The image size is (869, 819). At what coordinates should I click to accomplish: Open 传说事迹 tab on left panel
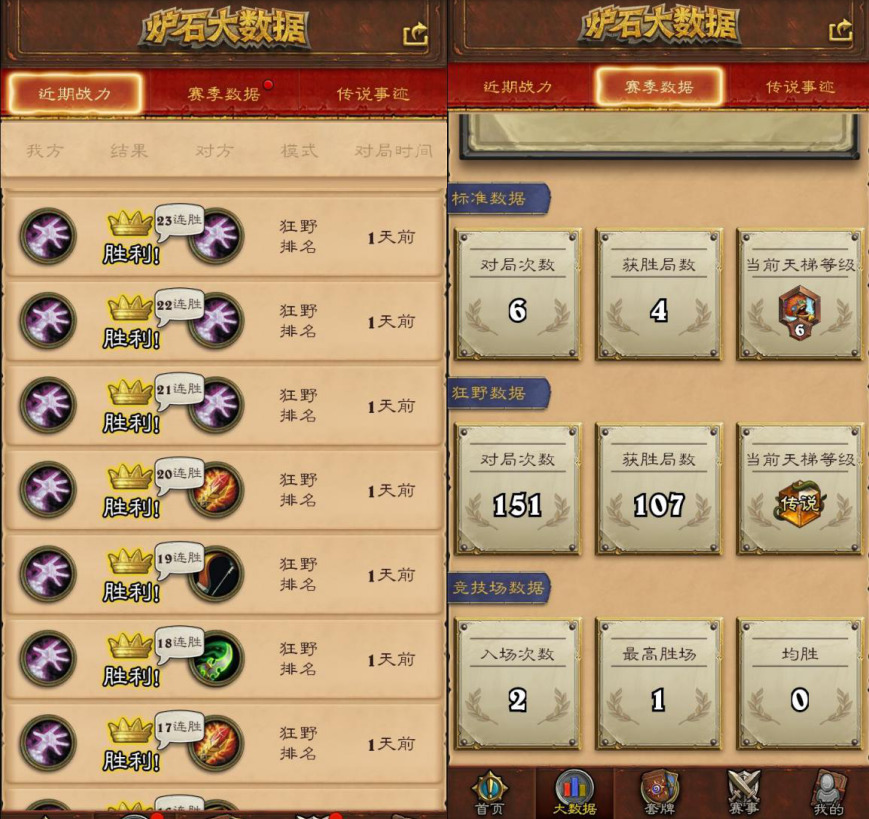point(372,94)
